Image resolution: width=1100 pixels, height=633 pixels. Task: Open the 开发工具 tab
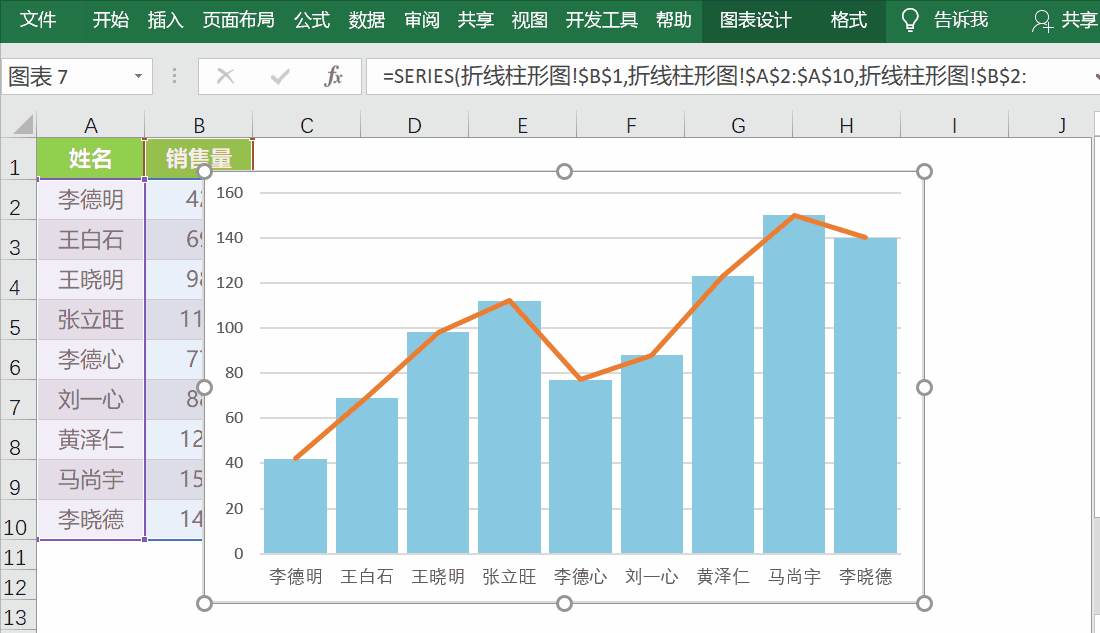602,20
